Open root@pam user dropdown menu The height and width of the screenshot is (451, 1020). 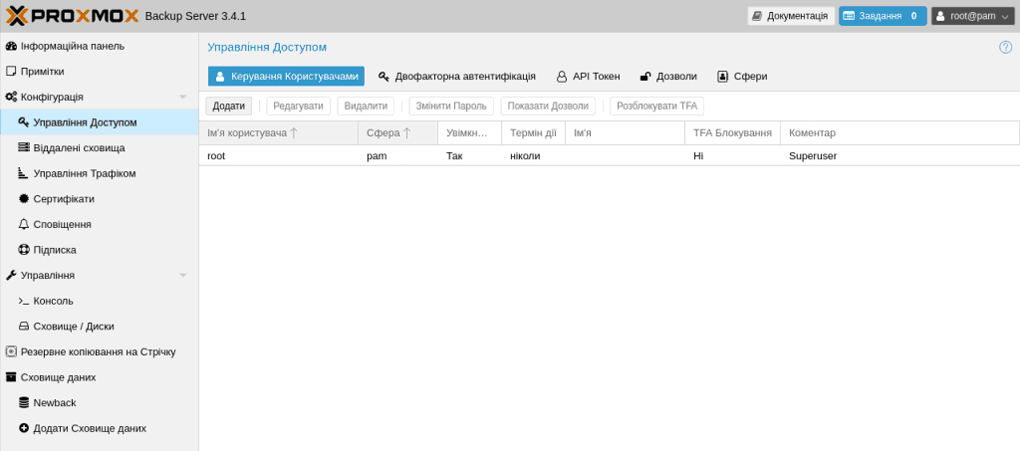pyautogui.click(x=972, y=16)
